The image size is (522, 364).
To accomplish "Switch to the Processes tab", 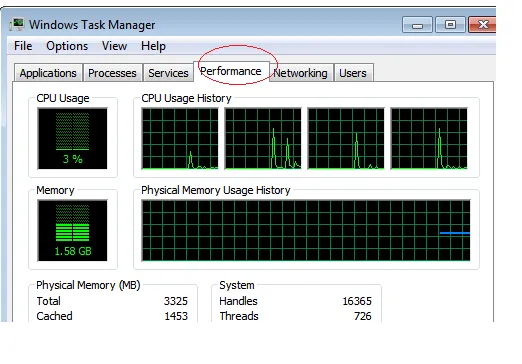I will [x=112, y=73].
